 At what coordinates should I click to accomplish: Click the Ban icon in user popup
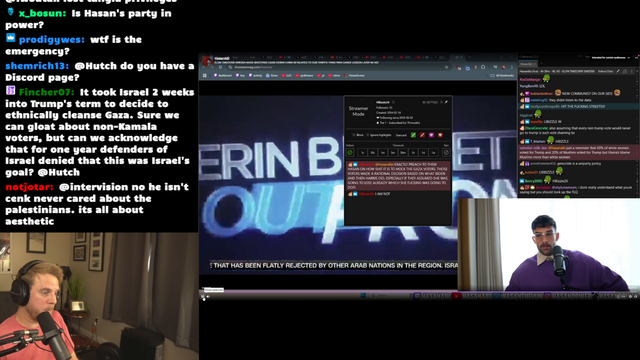coord(446,153)
